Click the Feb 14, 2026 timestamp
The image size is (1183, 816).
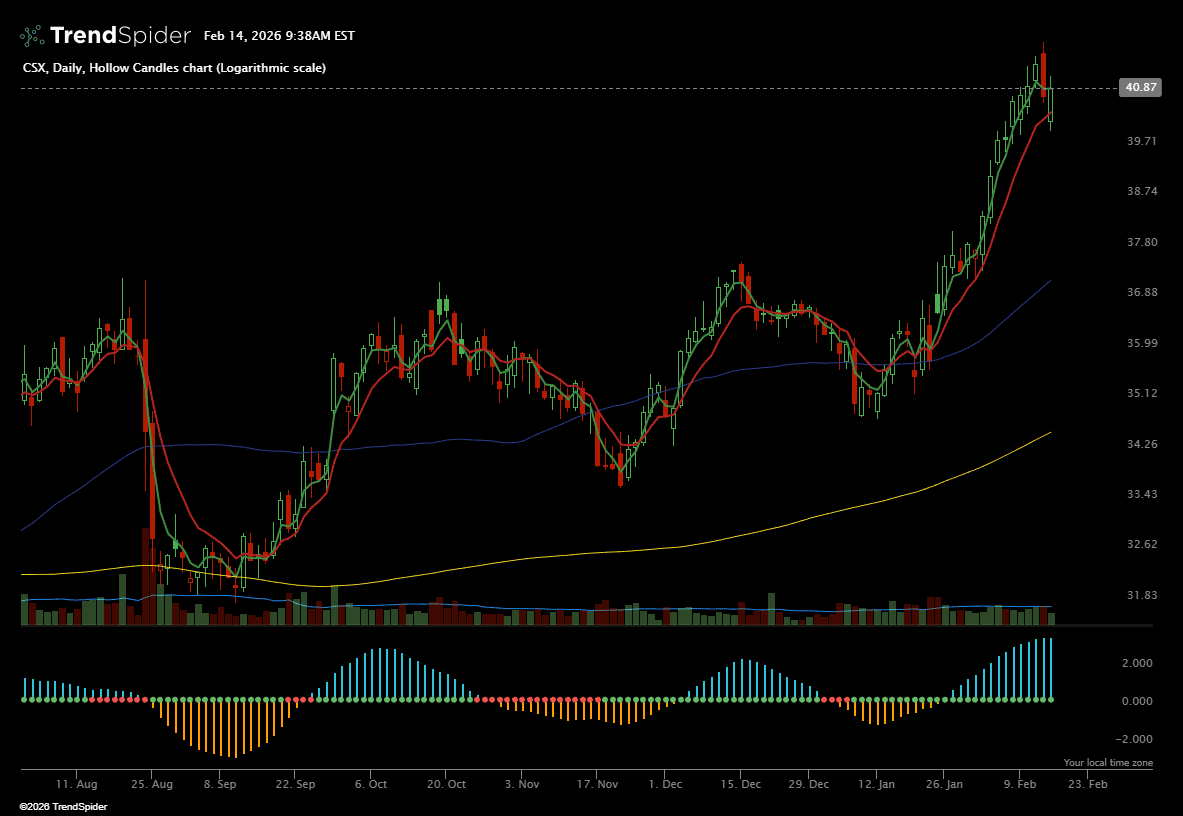click(279, 36)
